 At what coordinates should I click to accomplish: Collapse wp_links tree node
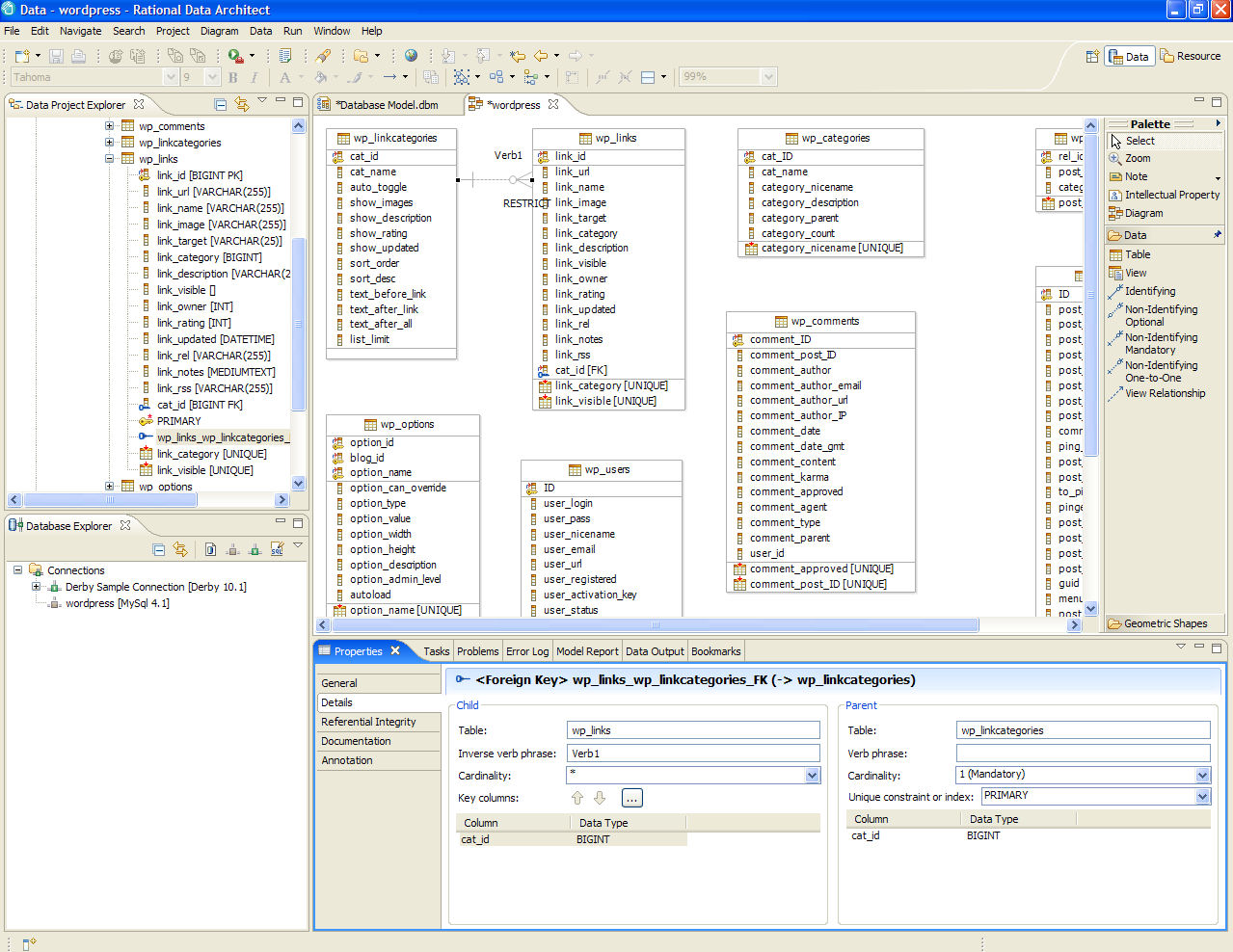[109, 159]
